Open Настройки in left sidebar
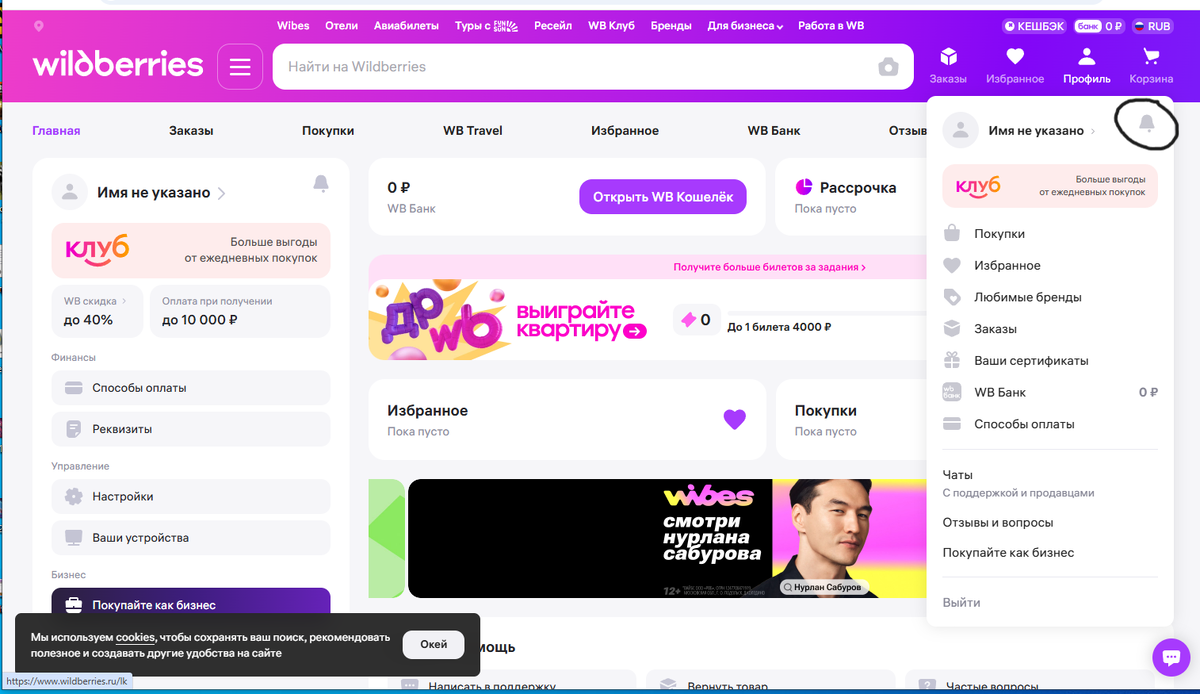 (x=191, y=497)
